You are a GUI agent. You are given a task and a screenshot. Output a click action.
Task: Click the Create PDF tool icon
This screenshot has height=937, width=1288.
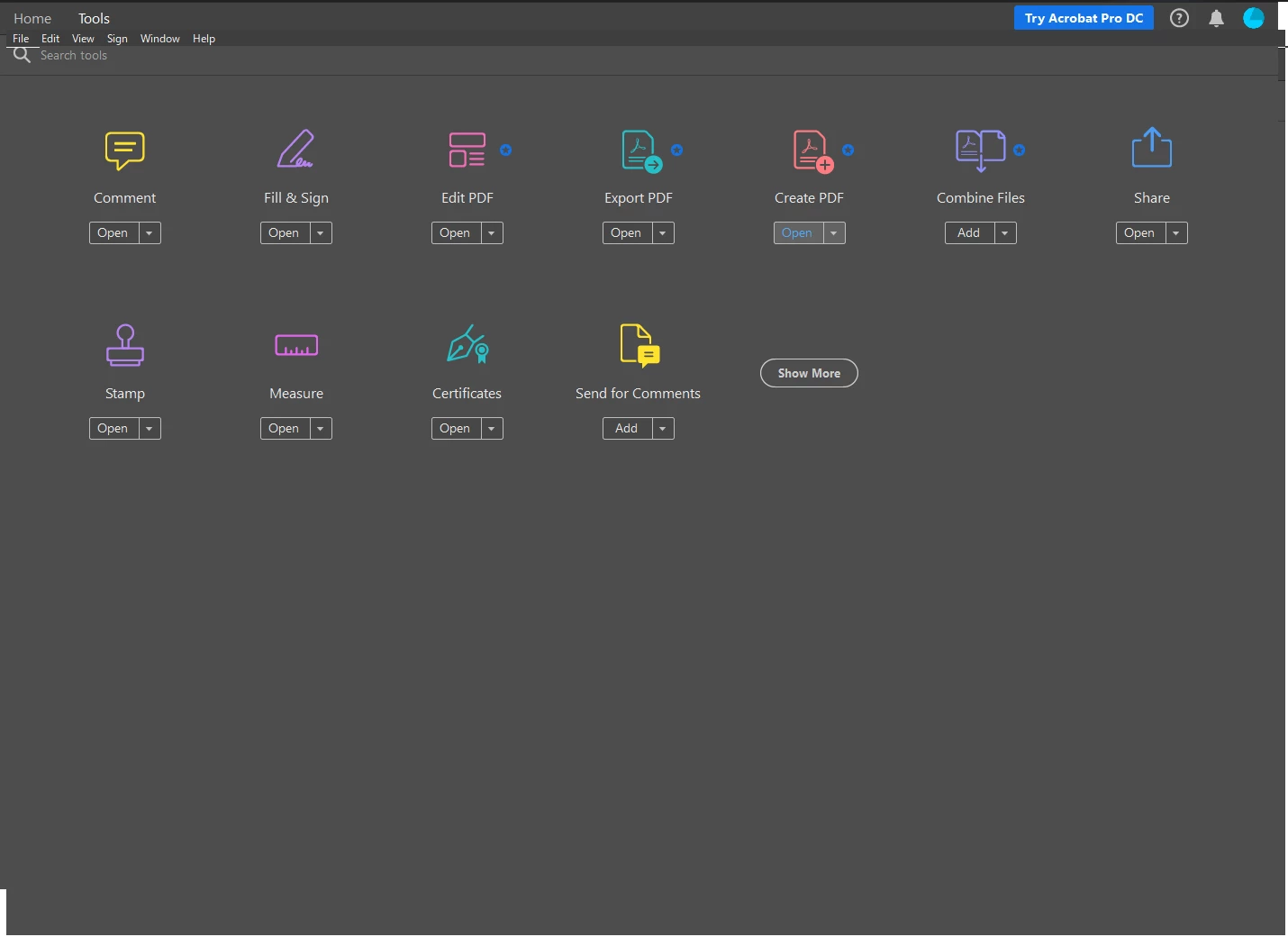coord(812,151)
